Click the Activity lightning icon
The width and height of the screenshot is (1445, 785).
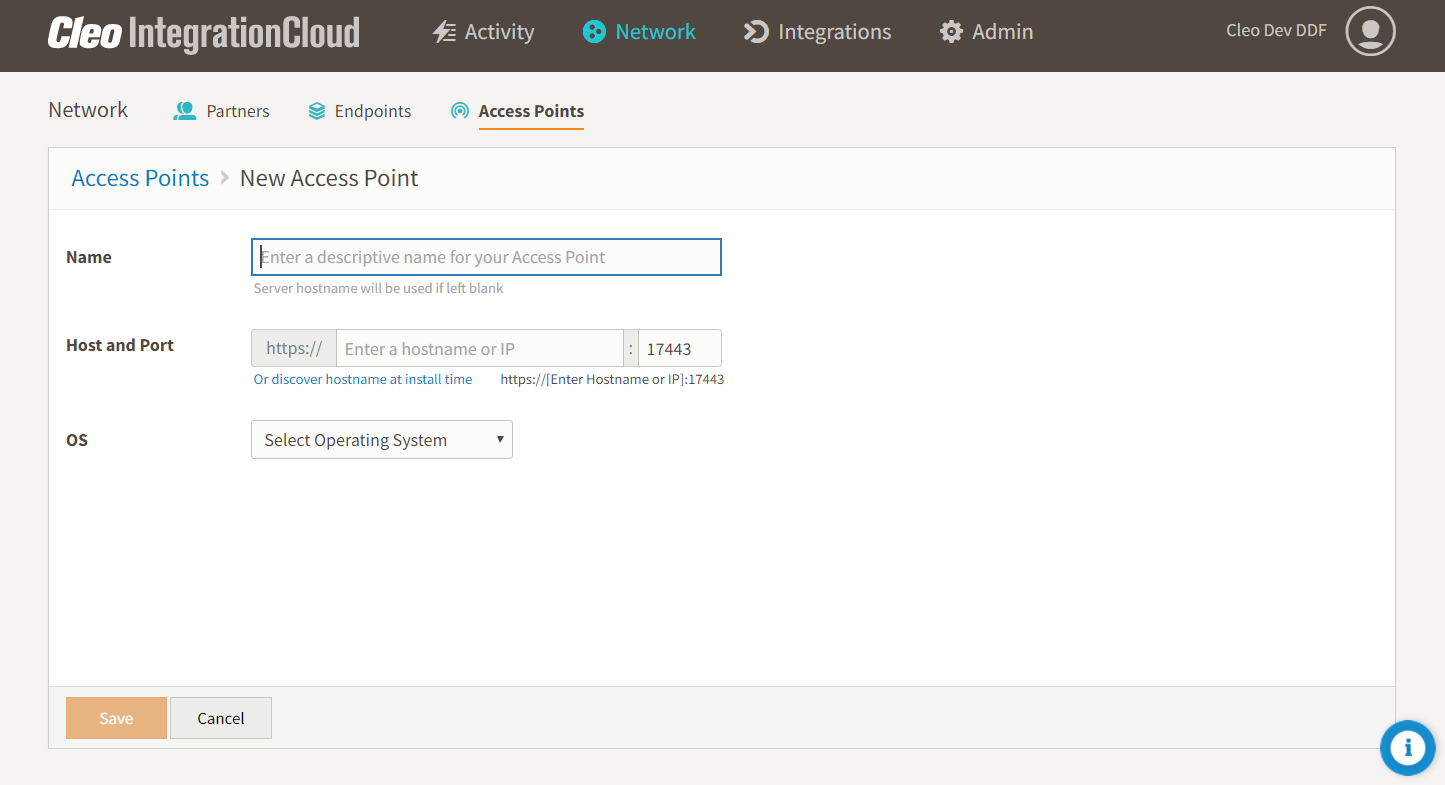pos(444,32)
